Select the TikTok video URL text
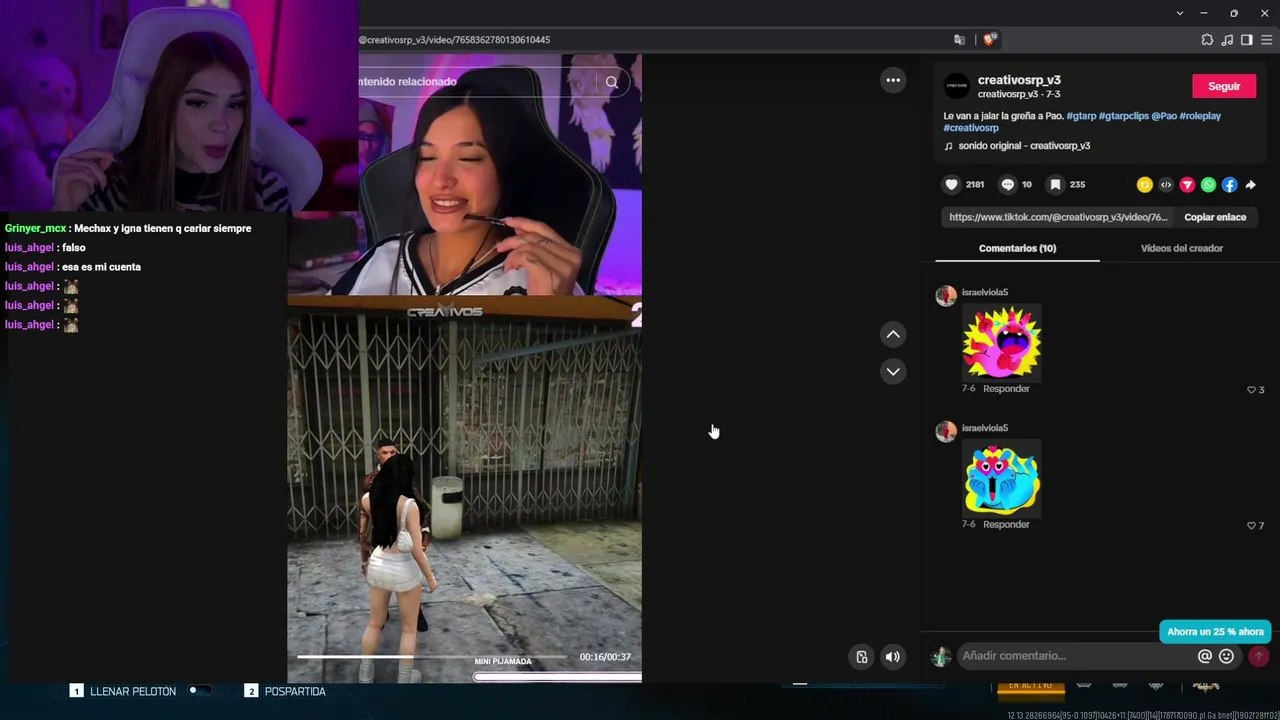 click(1058, 217)
